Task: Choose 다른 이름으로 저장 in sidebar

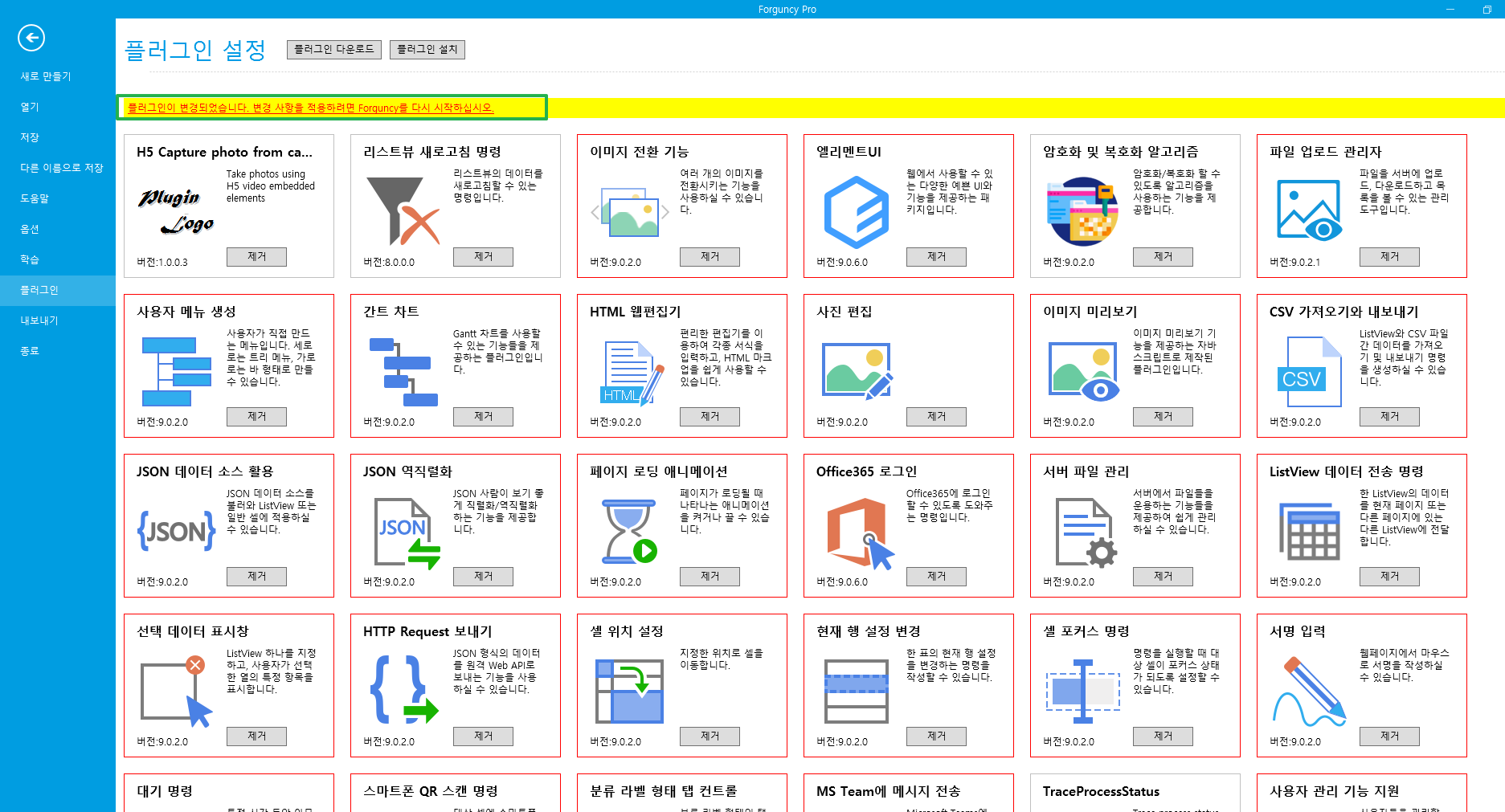Action: pyautogui.click(x=58, y=168)
